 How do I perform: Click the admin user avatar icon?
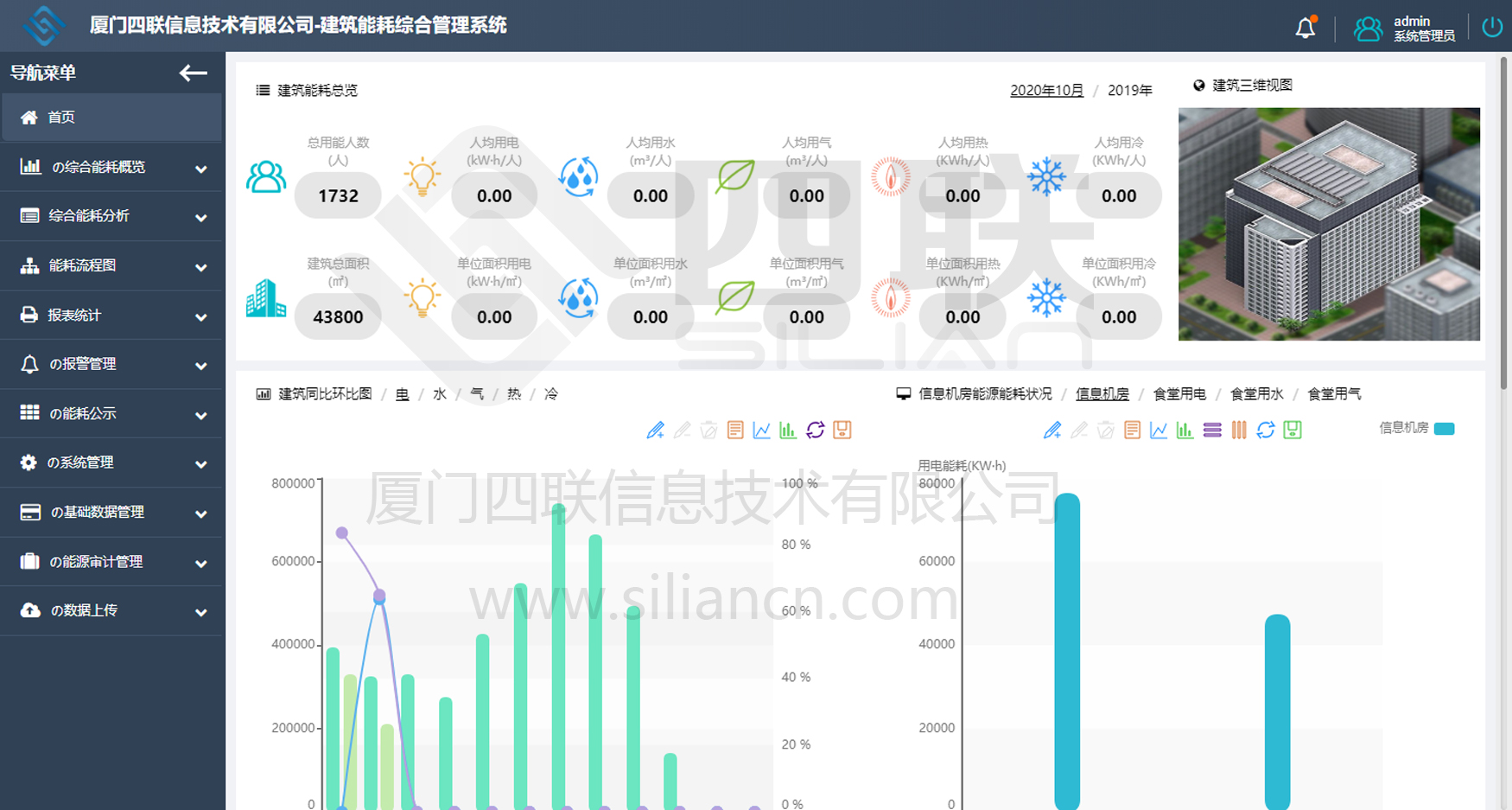1367,29
